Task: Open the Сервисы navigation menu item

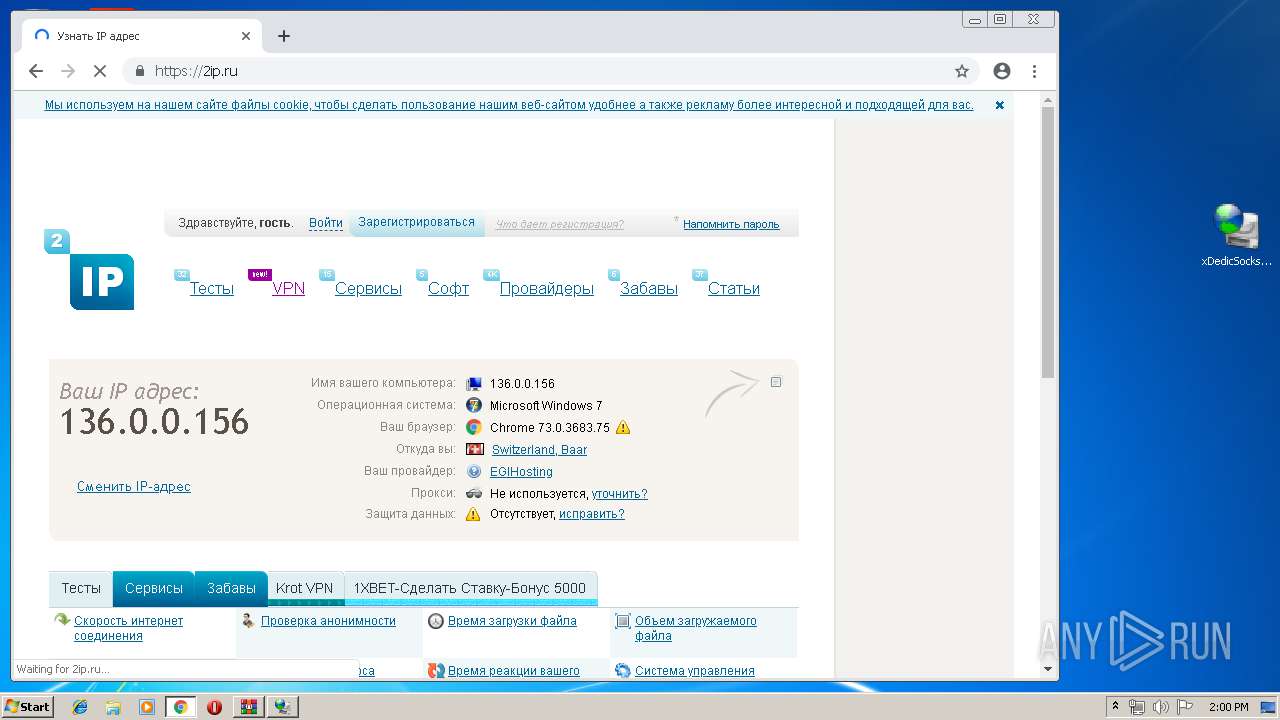Action: (x=368, y=288)
